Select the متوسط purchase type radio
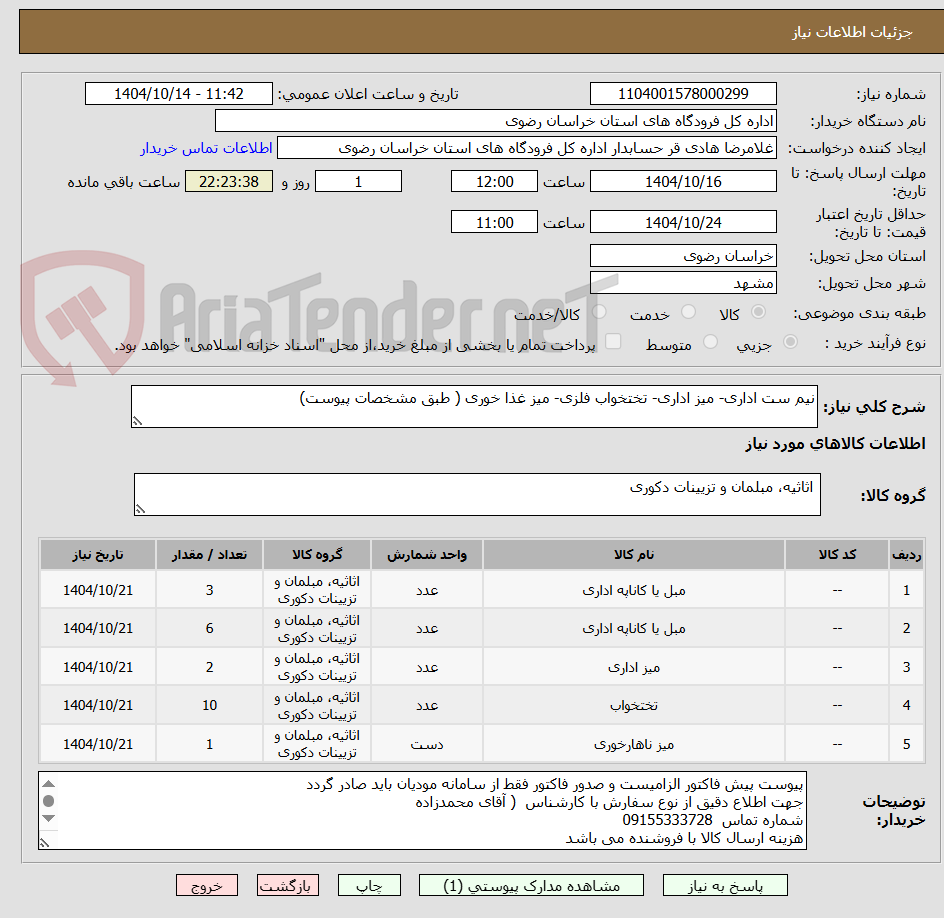The image size is (944, 918). click(710, 342)
